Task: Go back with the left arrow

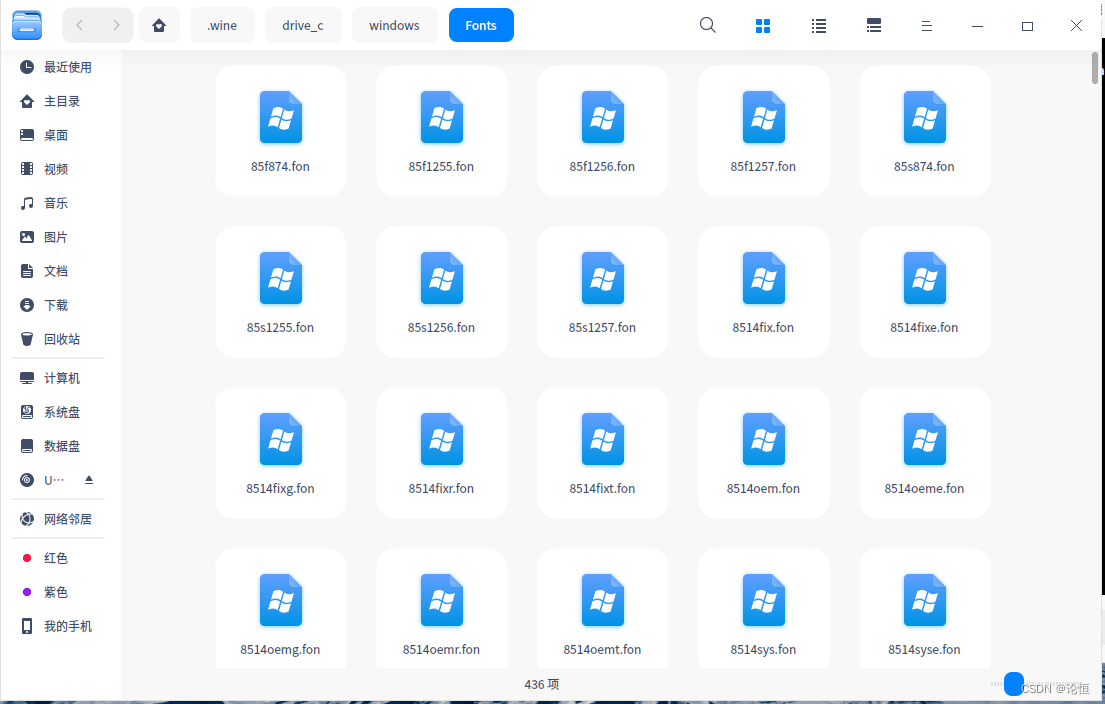Action: [x=80, y=25]
